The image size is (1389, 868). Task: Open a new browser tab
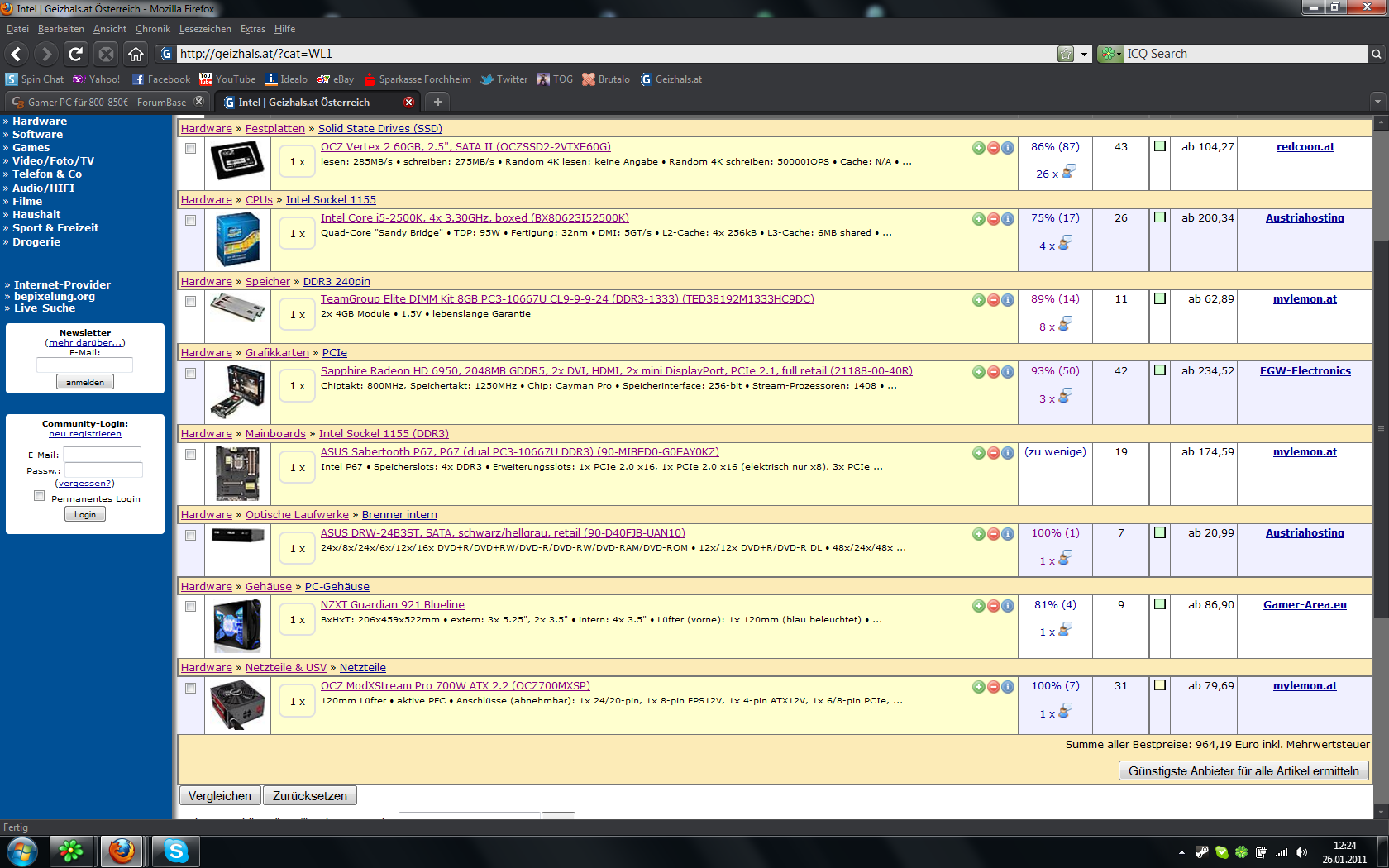[437, 102]
